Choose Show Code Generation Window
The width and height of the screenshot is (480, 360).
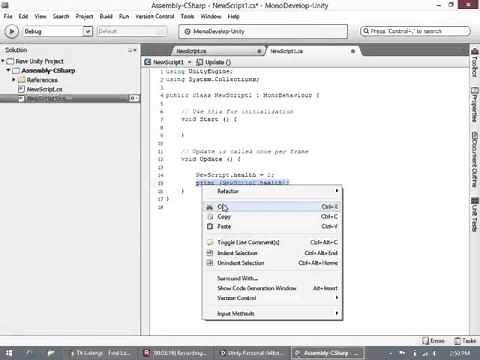[x=272, y=288]
